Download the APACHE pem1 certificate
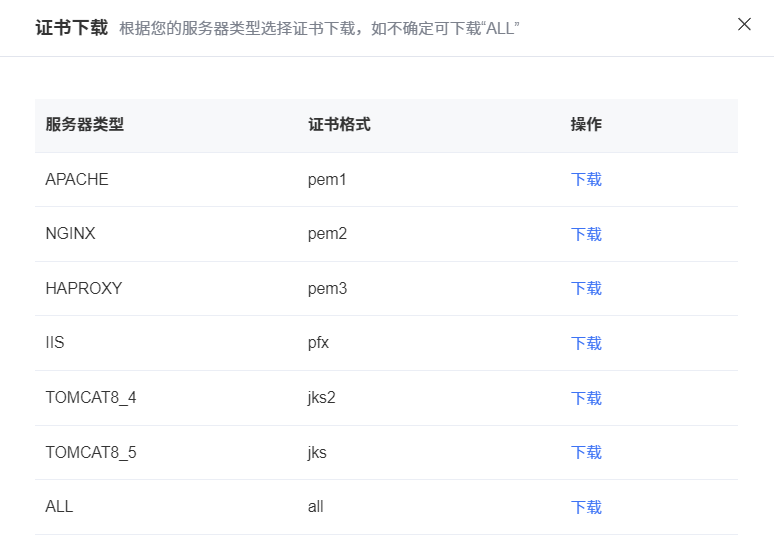Image resolution: width=774 pixels, height=549 pixels. click(586, 180)
